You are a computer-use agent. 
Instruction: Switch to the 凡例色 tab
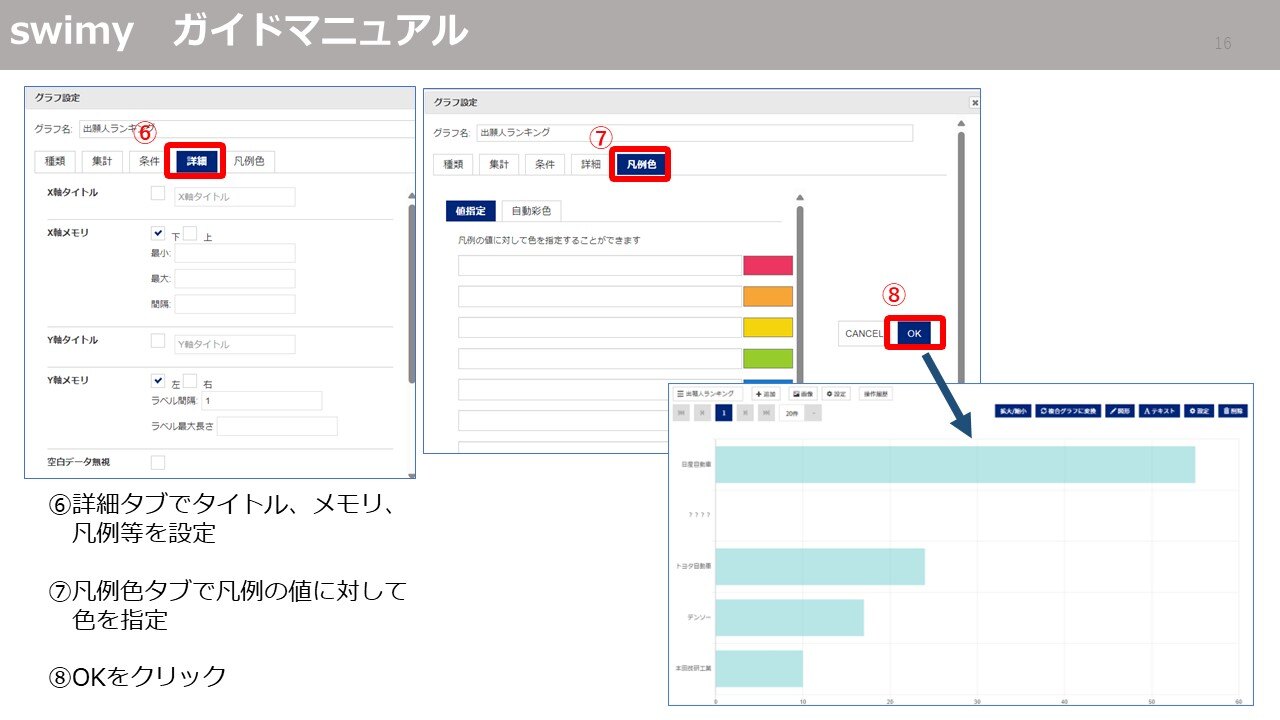tap(641, 165)
